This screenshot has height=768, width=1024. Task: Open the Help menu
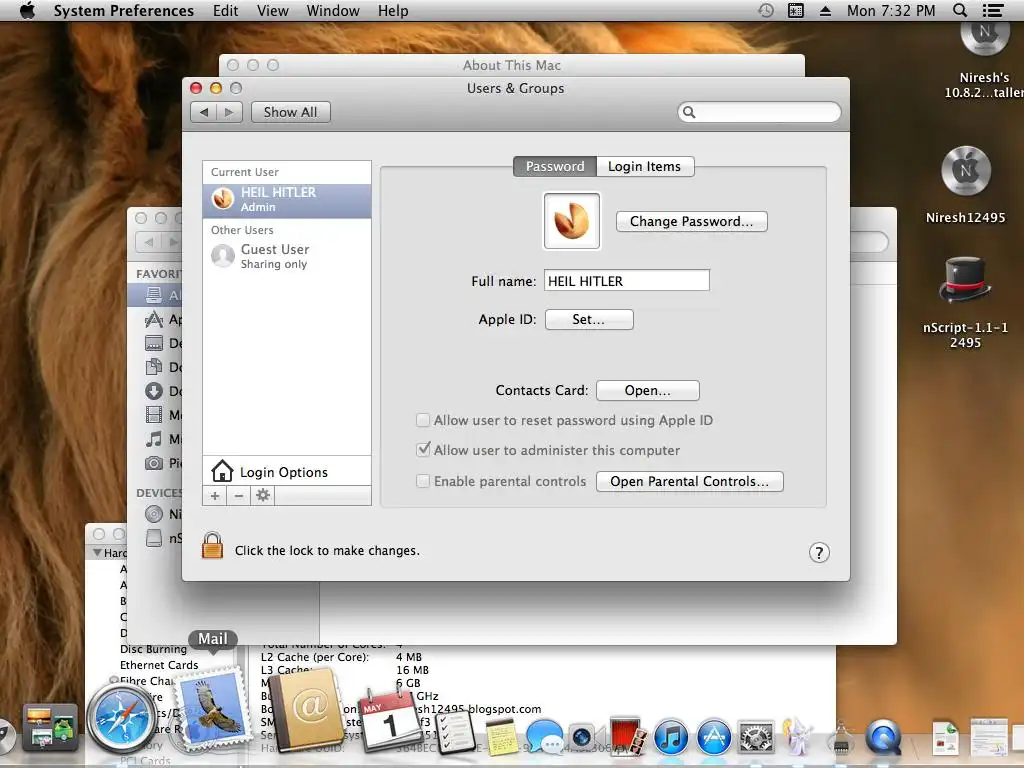pos(393,10)
